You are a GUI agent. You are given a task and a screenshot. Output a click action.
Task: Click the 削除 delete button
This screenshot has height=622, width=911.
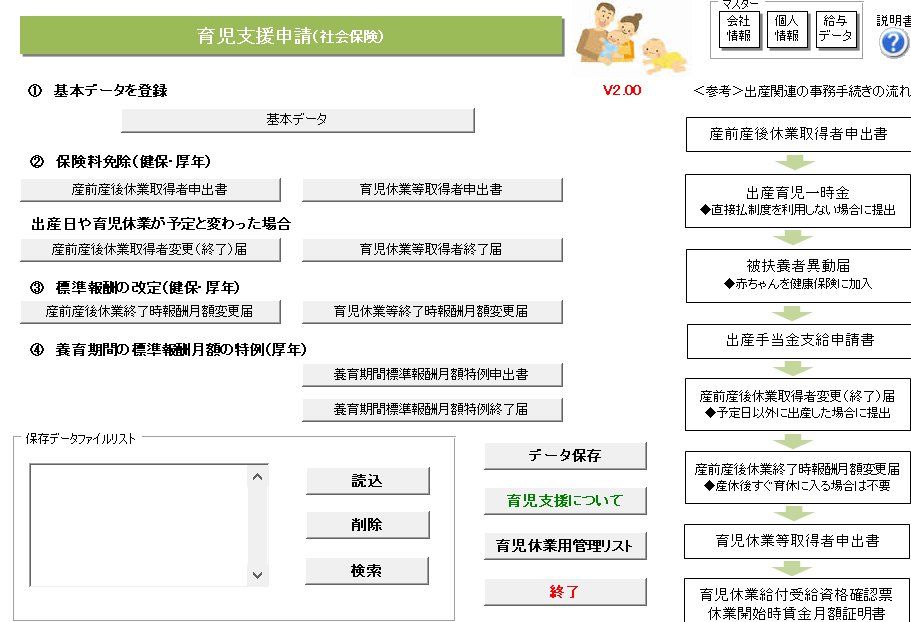click(367, 525)
